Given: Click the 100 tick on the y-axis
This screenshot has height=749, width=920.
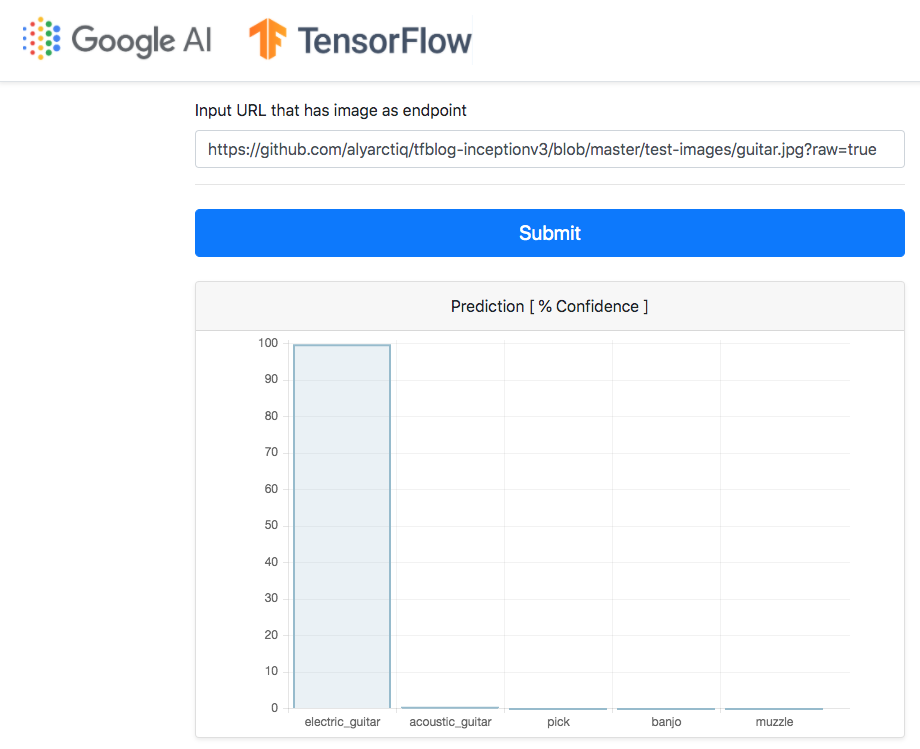Looking at the screenshot, I should 267,343.
